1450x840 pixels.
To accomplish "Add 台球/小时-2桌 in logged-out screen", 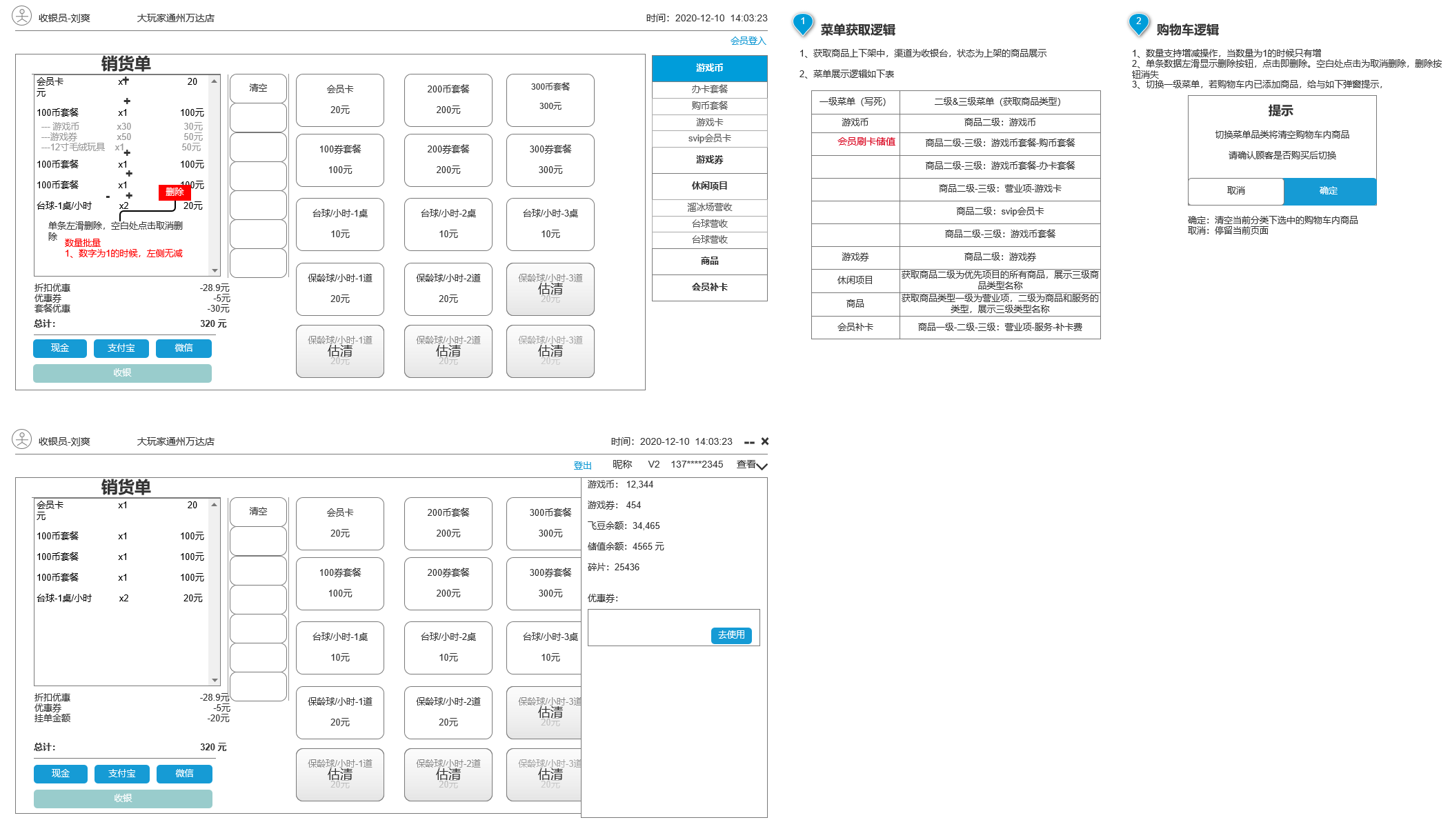I will pyautogui.click(x=448, y=224).
